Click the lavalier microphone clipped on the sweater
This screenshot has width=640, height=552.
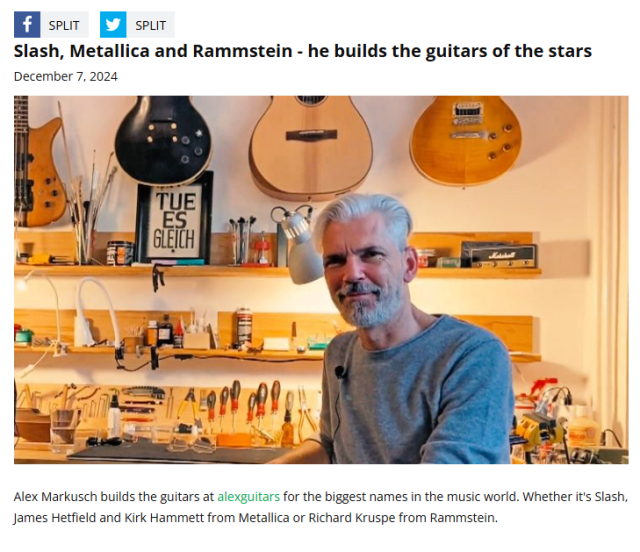coord(340,372)
